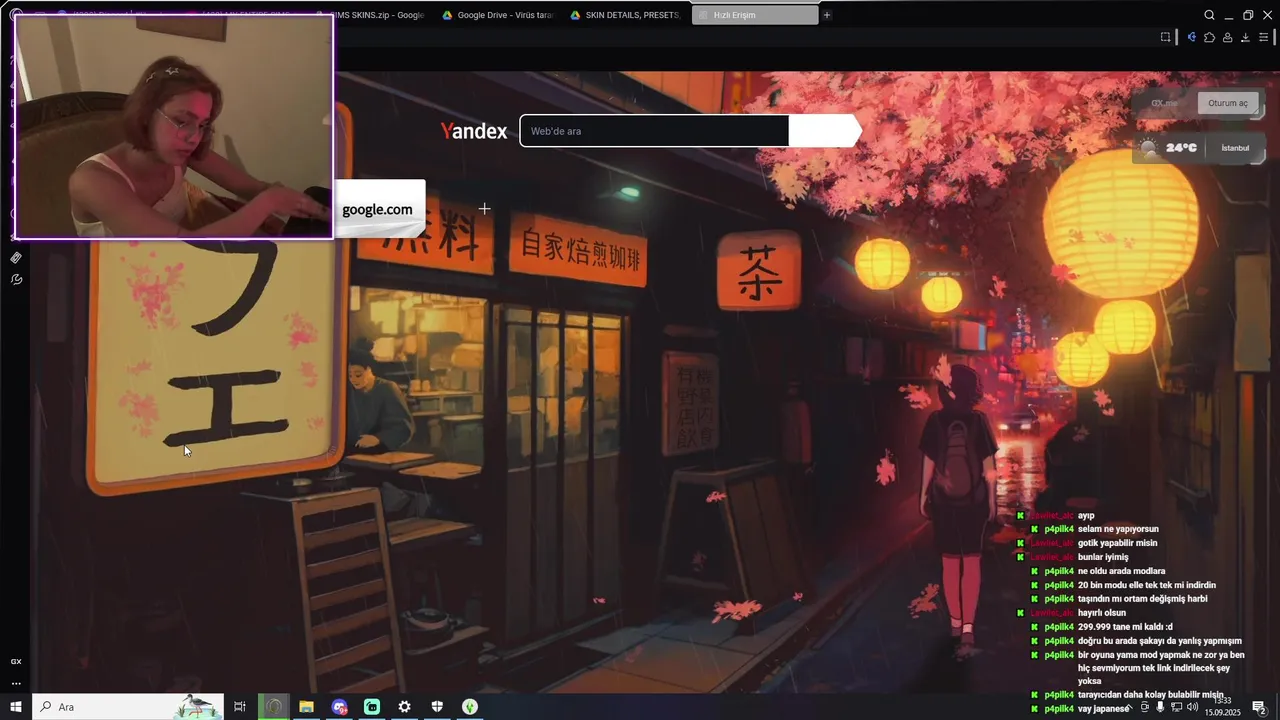
Task: Open File Explorer from the taskbar
Action: click(x=306, y=707)
